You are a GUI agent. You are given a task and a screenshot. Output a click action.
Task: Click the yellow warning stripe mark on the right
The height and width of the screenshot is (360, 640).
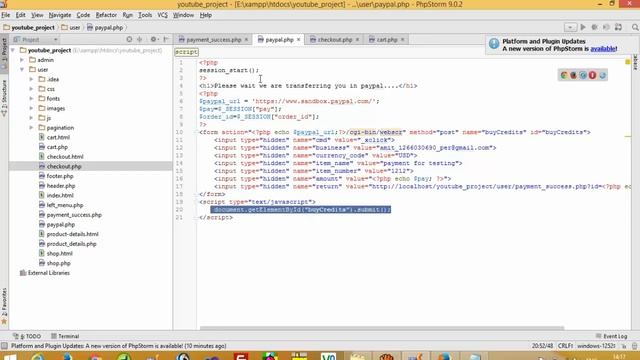coord(628,136)
